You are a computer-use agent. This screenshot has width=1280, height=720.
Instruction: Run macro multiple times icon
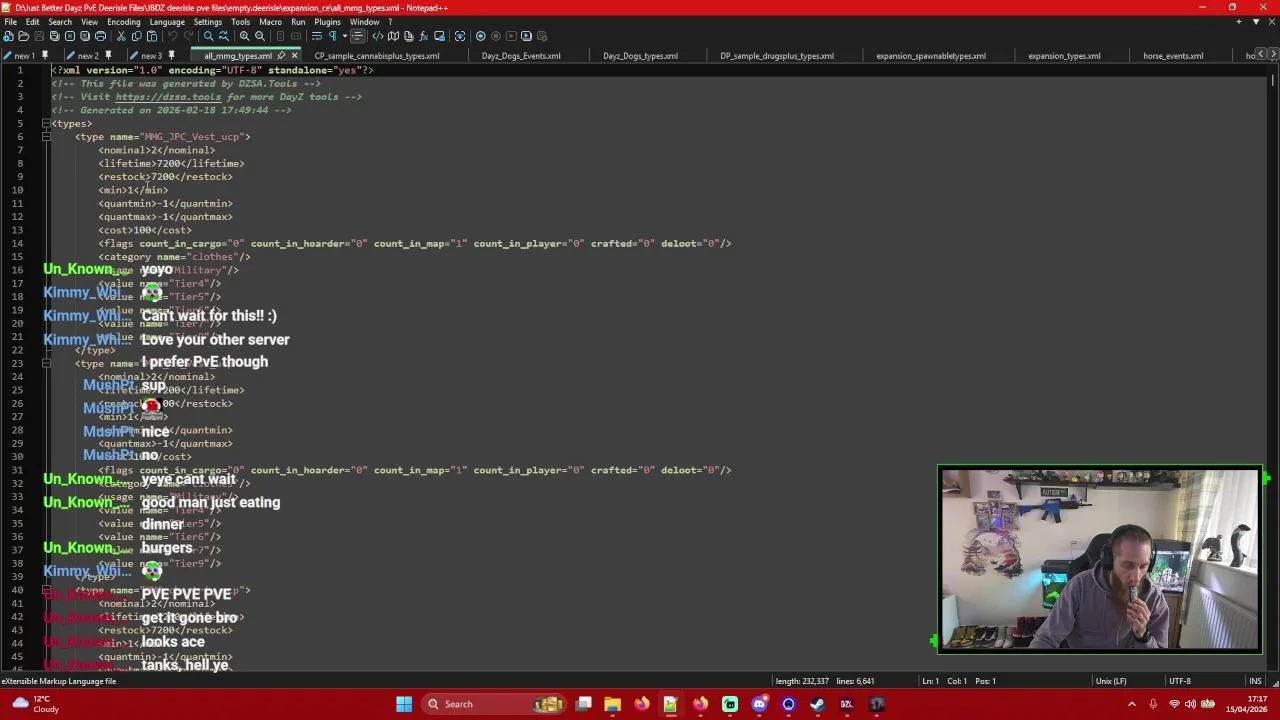(526, 36)
